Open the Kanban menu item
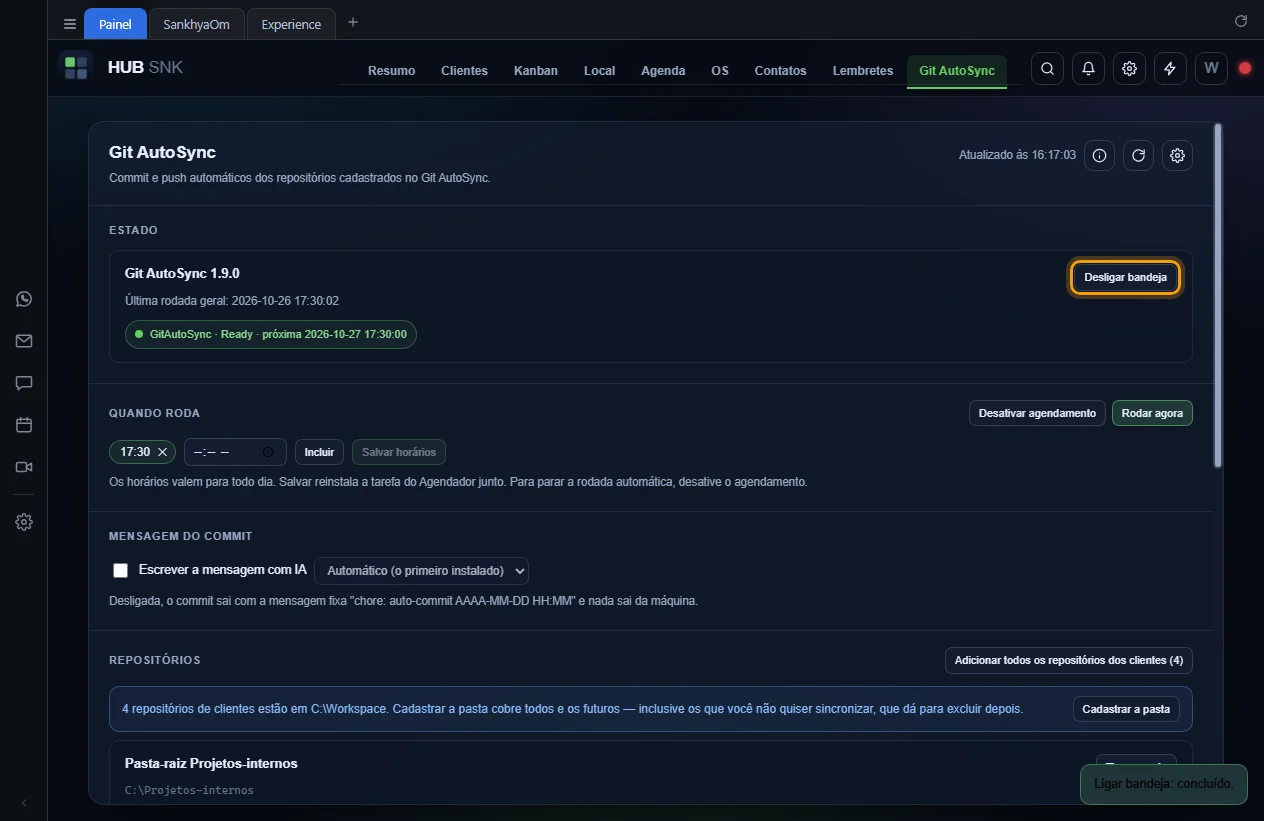This screenshot has width=1264, height=821. [x=536, y=70]
